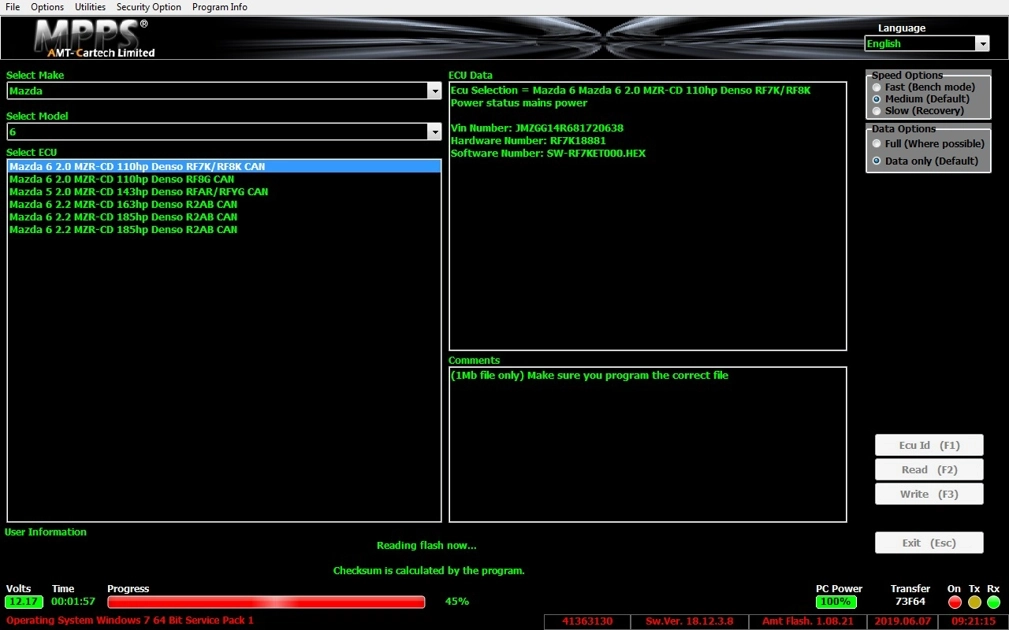Viewport: 1009px width, 630px height.
Task: Click the Transfer value 73F64
Action: pyautogui.click(x=910, y=602)
